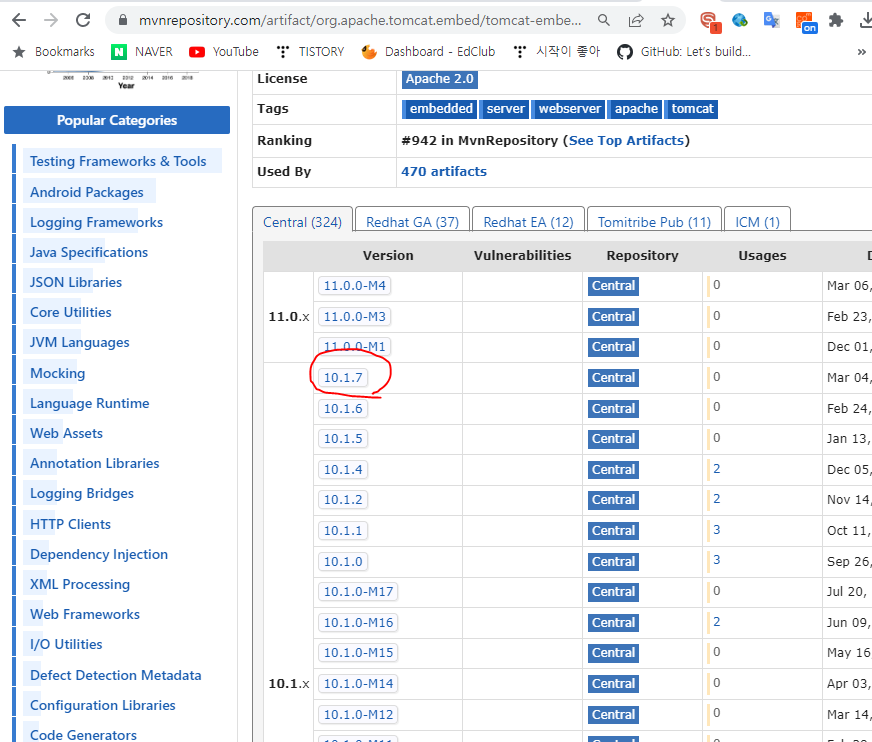This screenshot has width=872, height=742.
Task: Open version 10.1.7
Action: coord(343,378)
